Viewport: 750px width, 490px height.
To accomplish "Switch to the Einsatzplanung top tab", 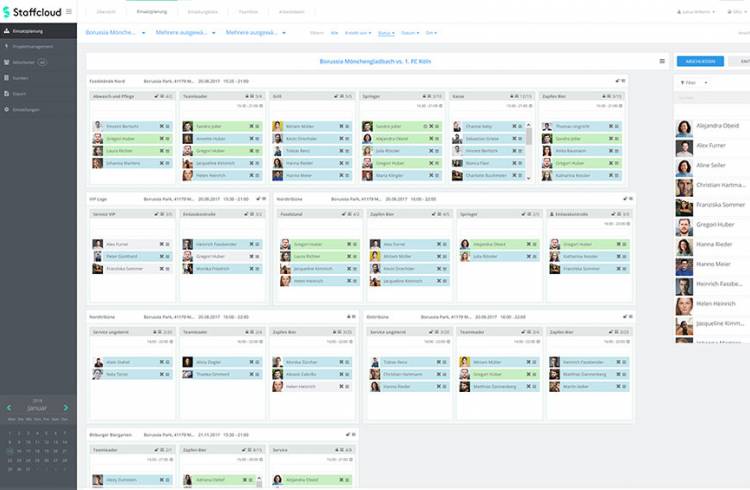I will (152, 11).
